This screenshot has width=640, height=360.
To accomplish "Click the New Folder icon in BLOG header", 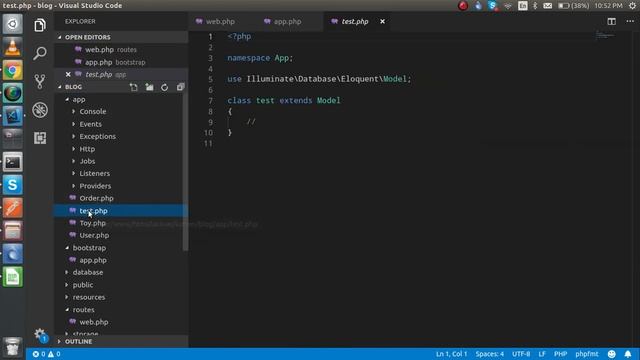I will 149,87.
